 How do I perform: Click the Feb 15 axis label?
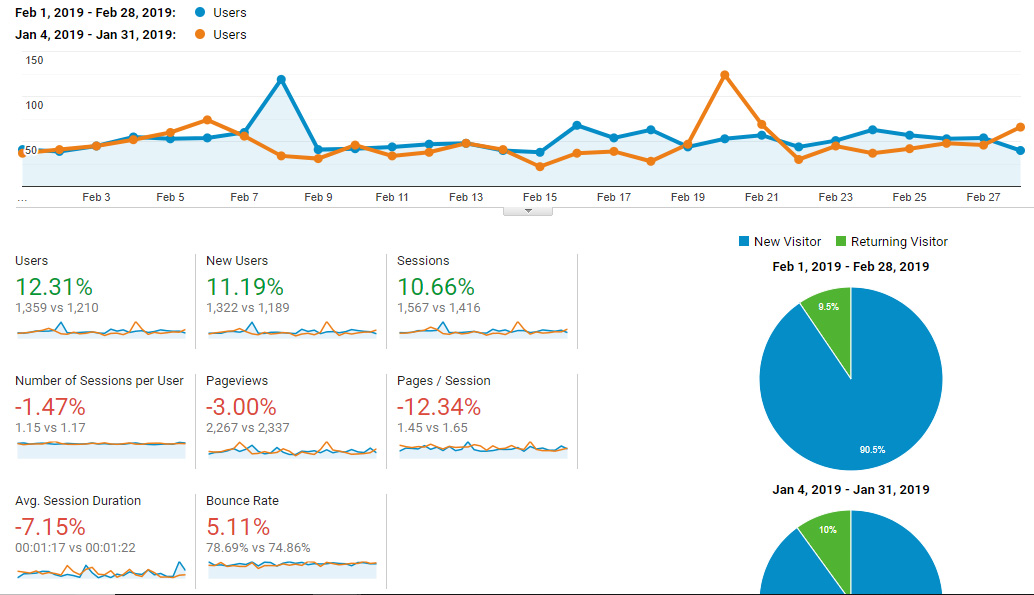(539, 197)
